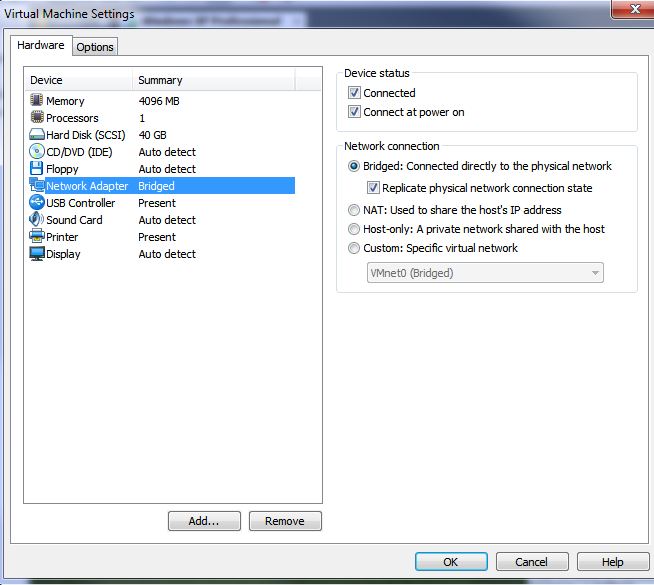Image resolution: width=654 pixels, height=585 pixels.
Task: Click the Display monitor icon
Action: coord(37,254)
